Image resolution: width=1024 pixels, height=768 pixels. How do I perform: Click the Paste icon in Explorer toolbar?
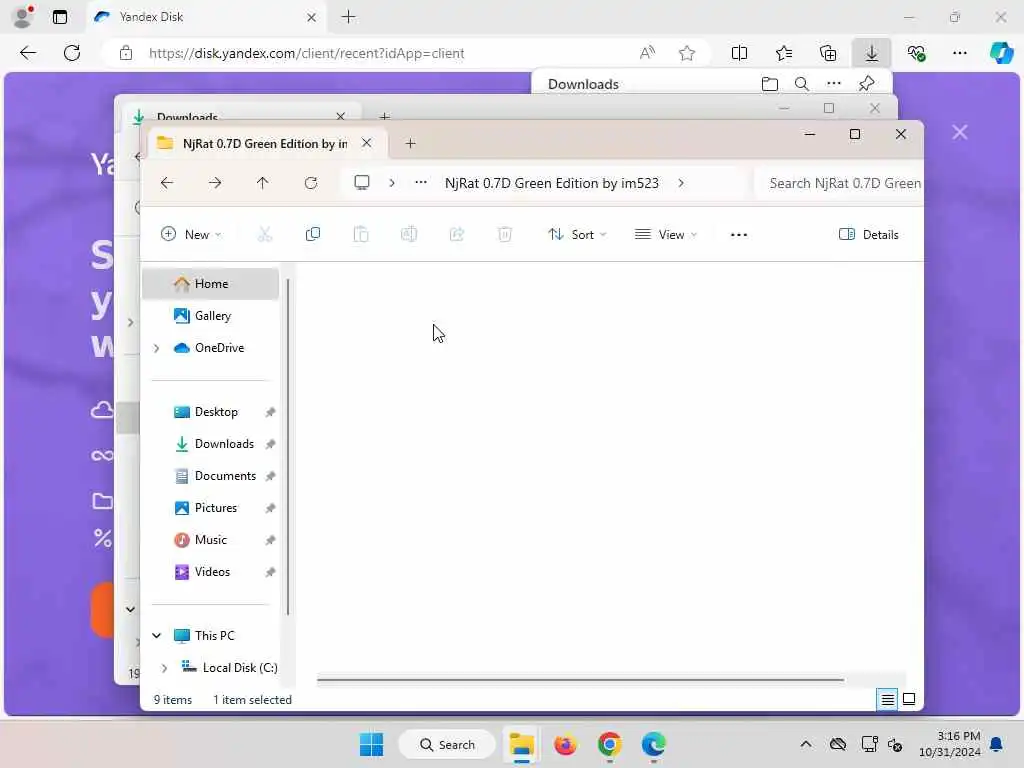point(360,234)
